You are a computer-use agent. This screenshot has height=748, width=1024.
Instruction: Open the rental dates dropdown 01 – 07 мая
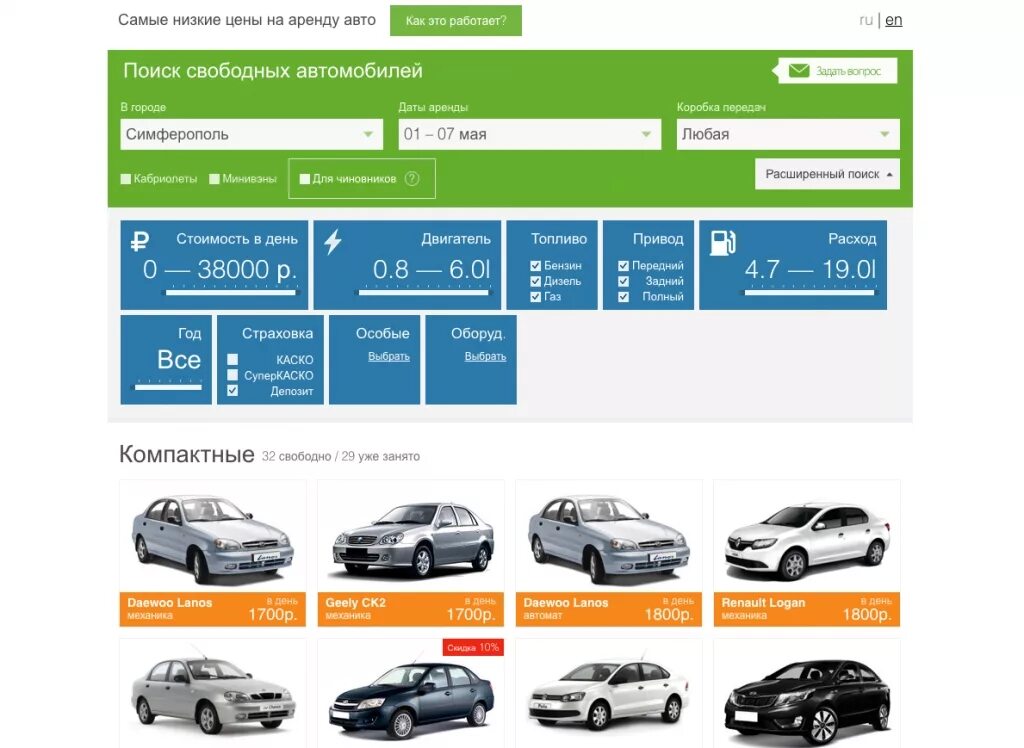[530, 135]
